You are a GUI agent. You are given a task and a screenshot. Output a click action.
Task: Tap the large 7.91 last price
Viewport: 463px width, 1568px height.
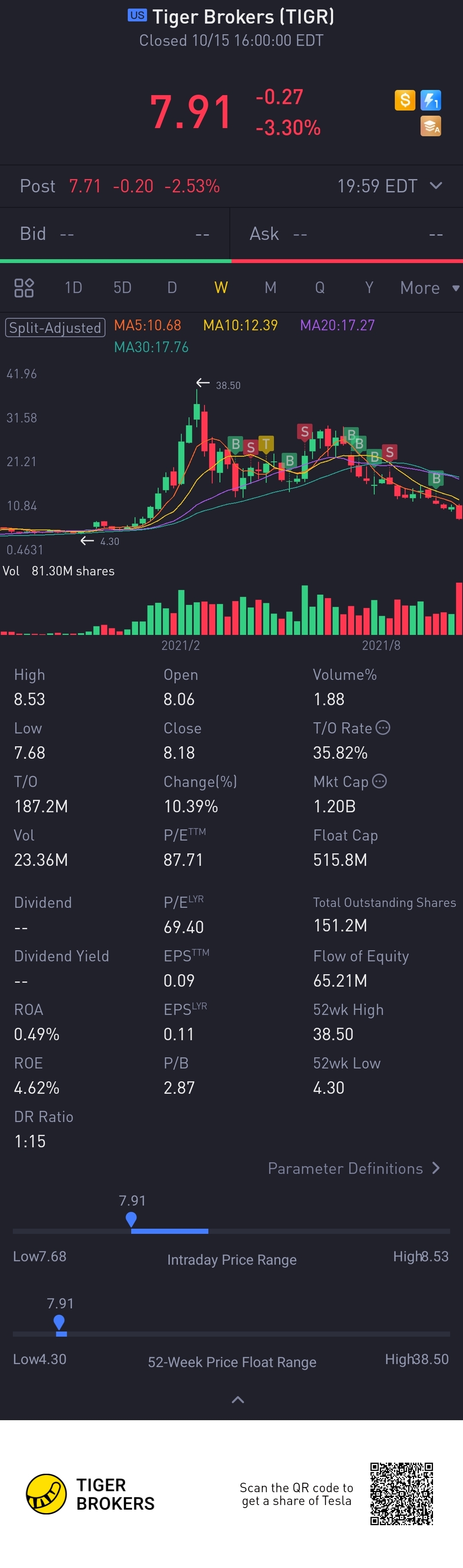click(x=191, y=113)
